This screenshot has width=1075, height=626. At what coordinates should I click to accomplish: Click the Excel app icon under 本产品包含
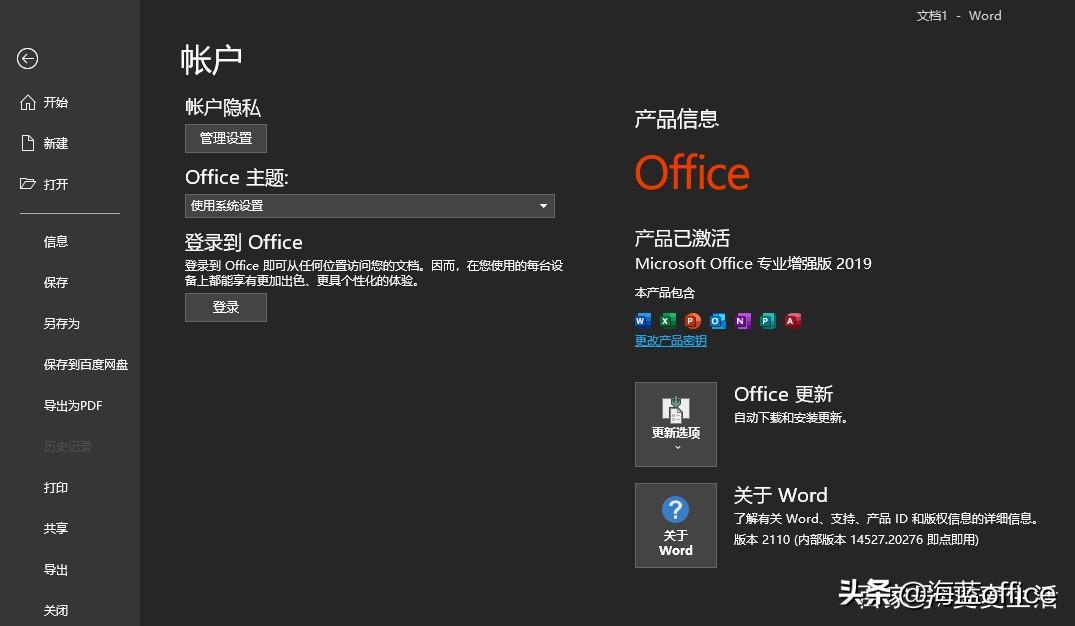pos(668,320)
